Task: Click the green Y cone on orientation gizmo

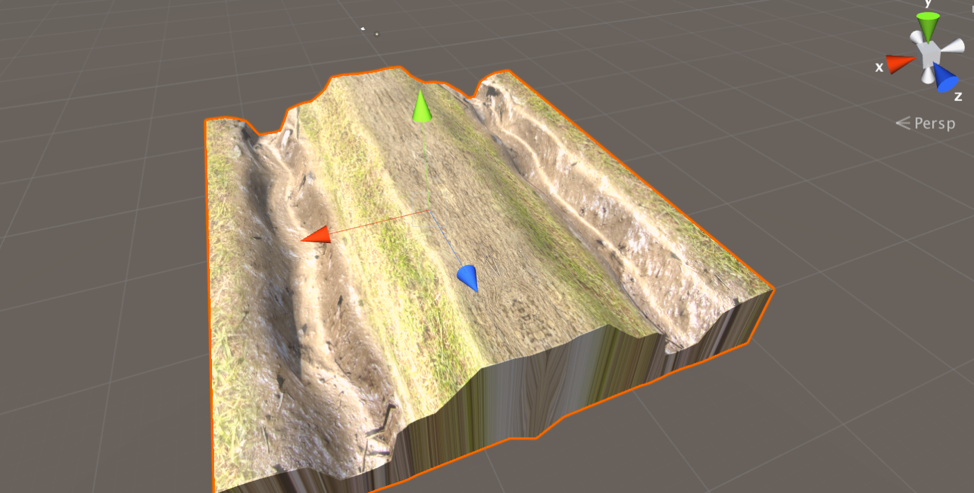Action: [x=928, y=27]
